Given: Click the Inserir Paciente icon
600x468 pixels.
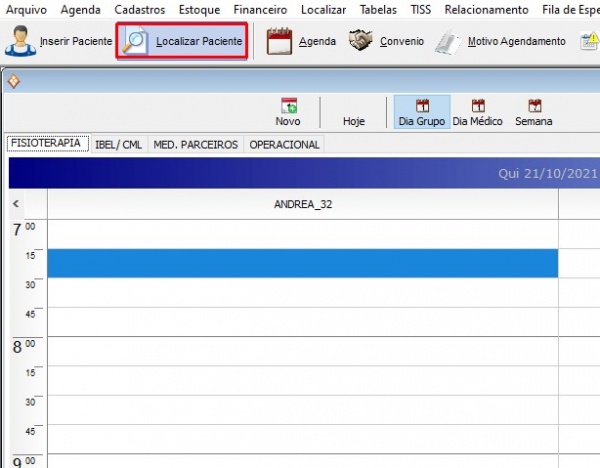Looking at the screenshot, I should [x=20, y=42].
